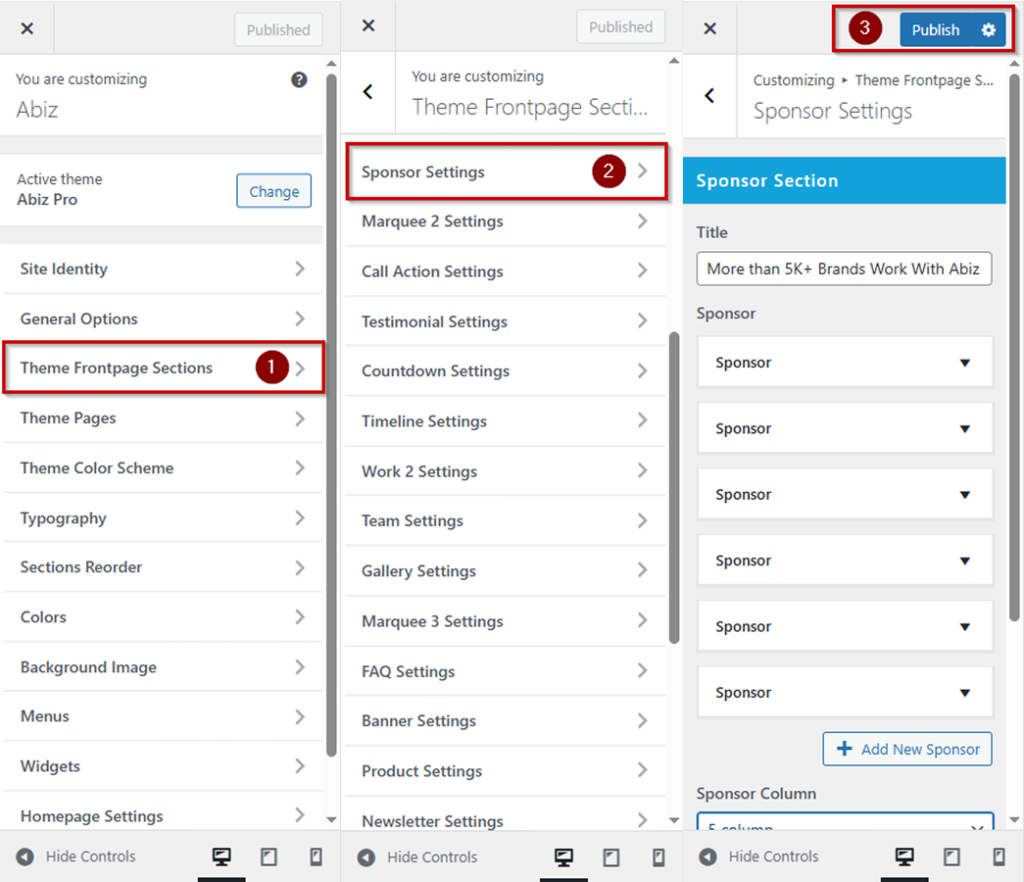Open publish settings gear icon
Image resolution: width=1024 pixels, height=882 pixels.
pos(988,30)
